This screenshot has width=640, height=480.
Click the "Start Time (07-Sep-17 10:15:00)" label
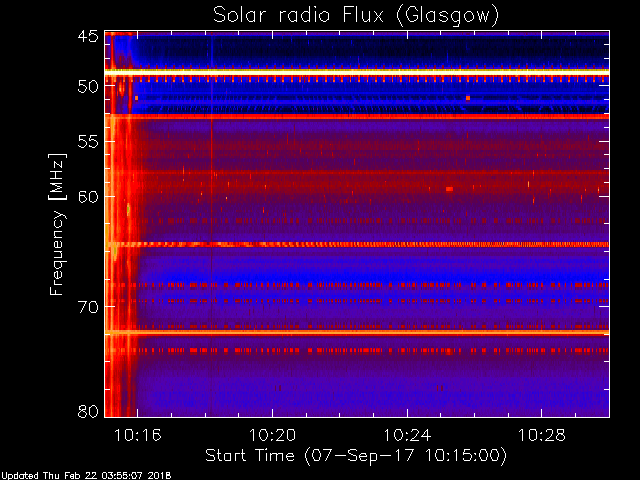(x=356, y=456)
